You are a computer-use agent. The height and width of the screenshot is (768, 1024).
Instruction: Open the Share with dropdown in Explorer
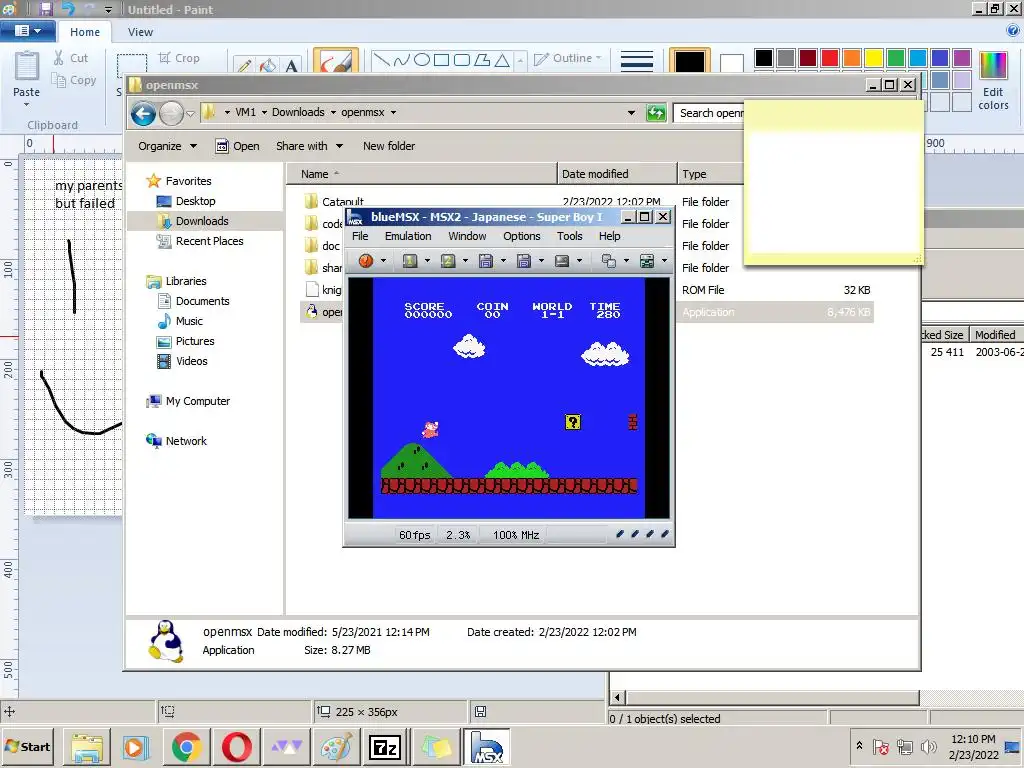click(309, 146)
